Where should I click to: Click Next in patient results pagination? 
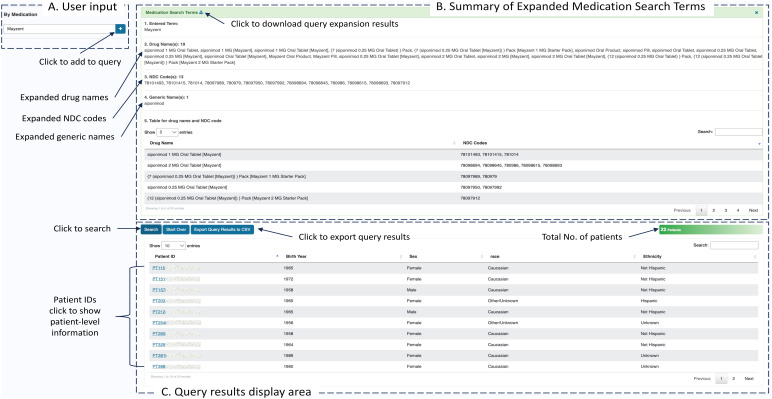[749, 378]
